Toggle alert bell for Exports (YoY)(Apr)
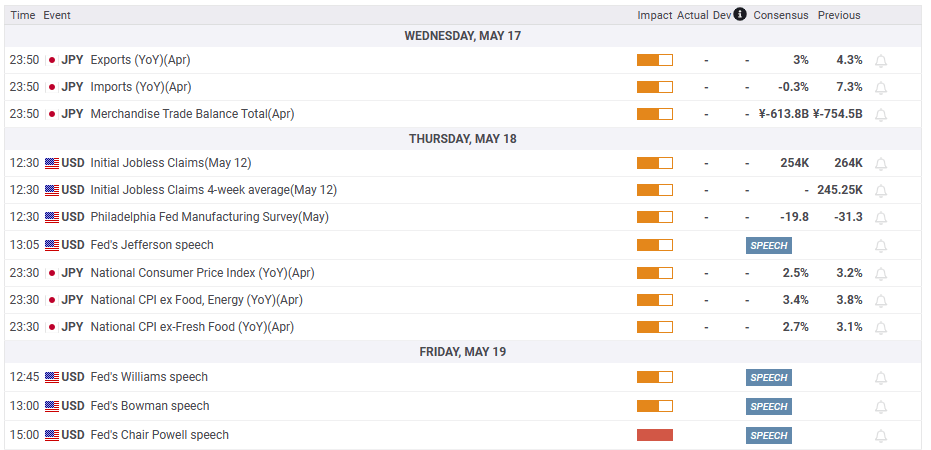931x450 pixels. point(881,60)
